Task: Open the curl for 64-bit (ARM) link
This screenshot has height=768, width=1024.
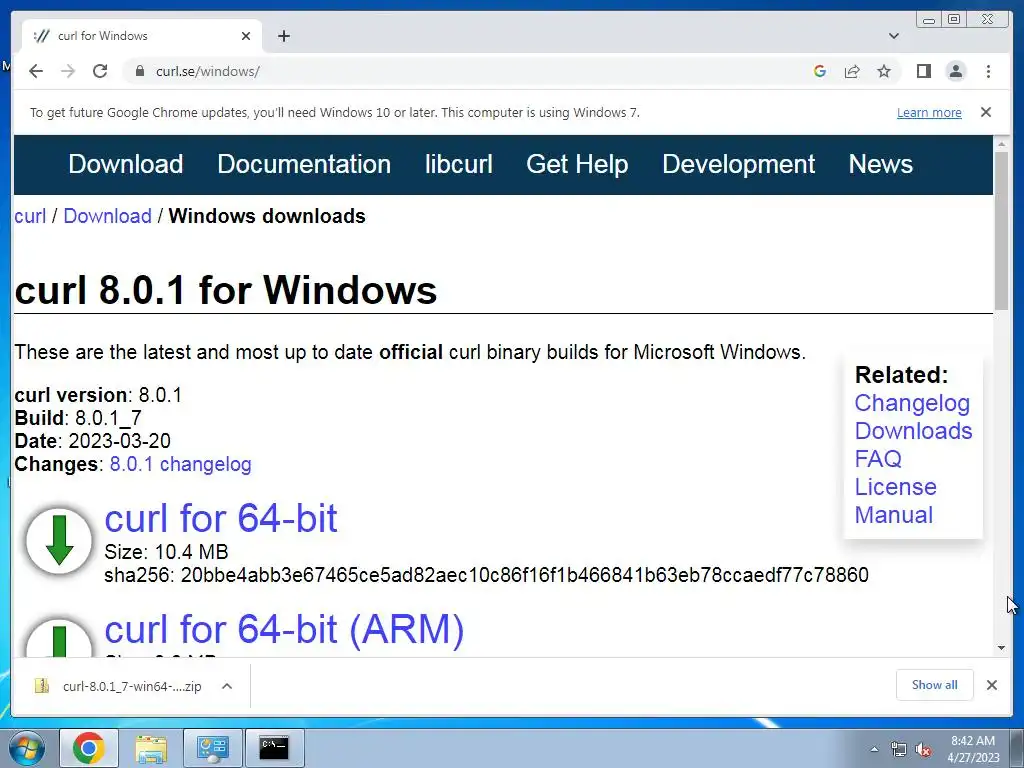Action: click(x=284, y=630)
